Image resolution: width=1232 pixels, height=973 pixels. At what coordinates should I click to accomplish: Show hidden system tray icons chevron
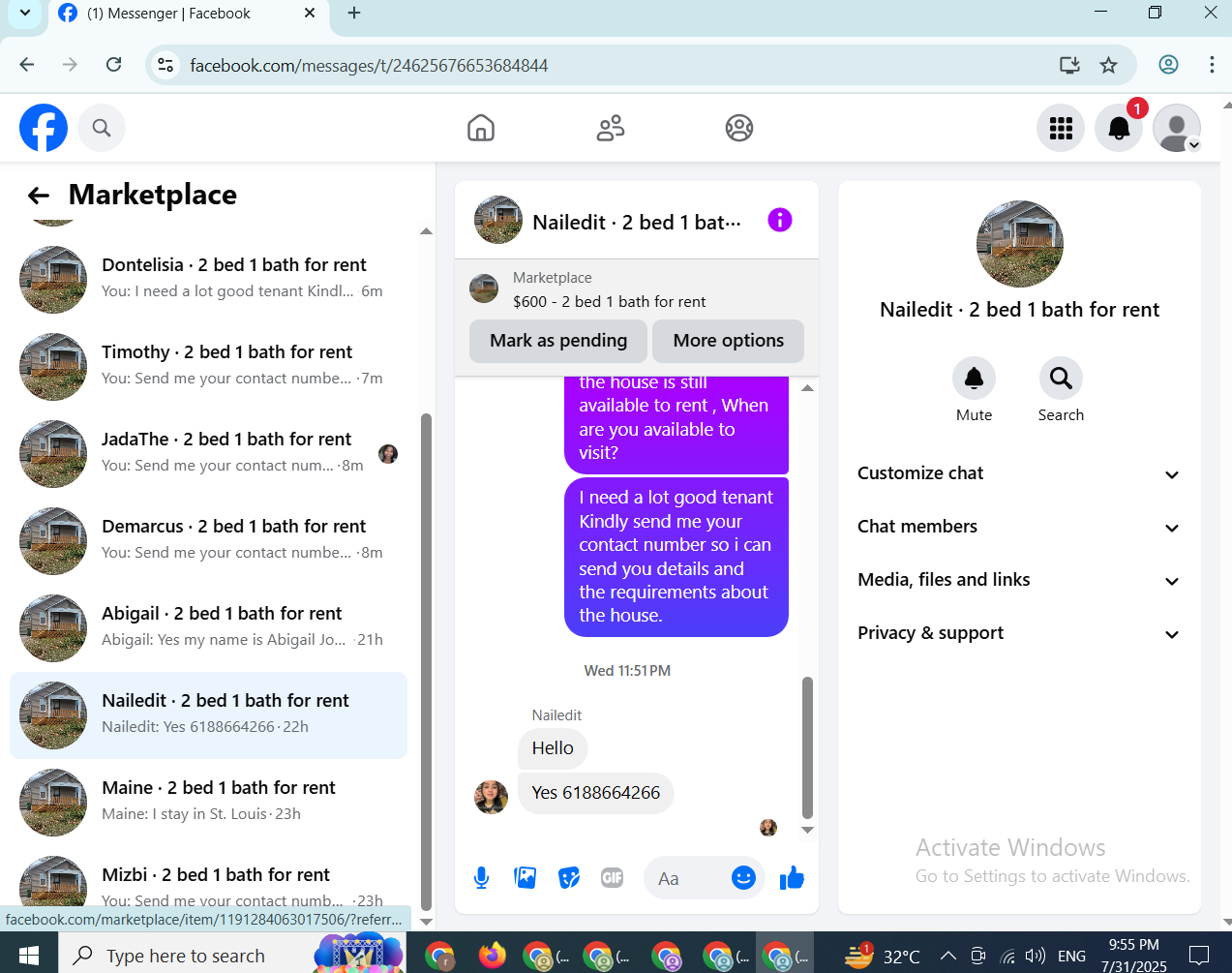tap(948, 956)
